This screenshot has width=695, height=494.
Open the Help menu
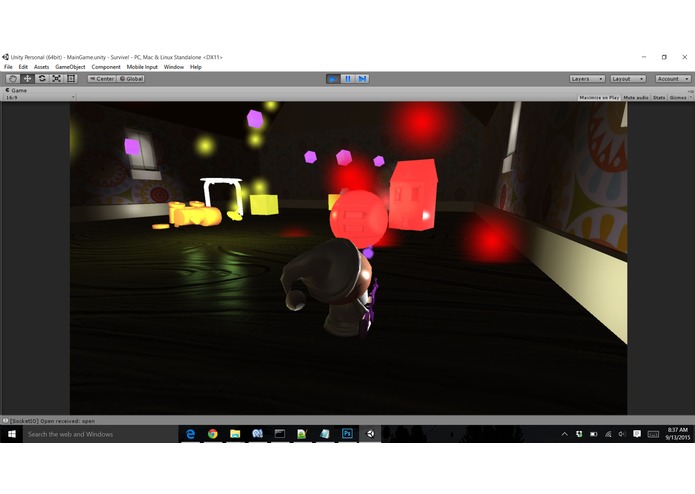pyautogui.click(x=195, y=67)
